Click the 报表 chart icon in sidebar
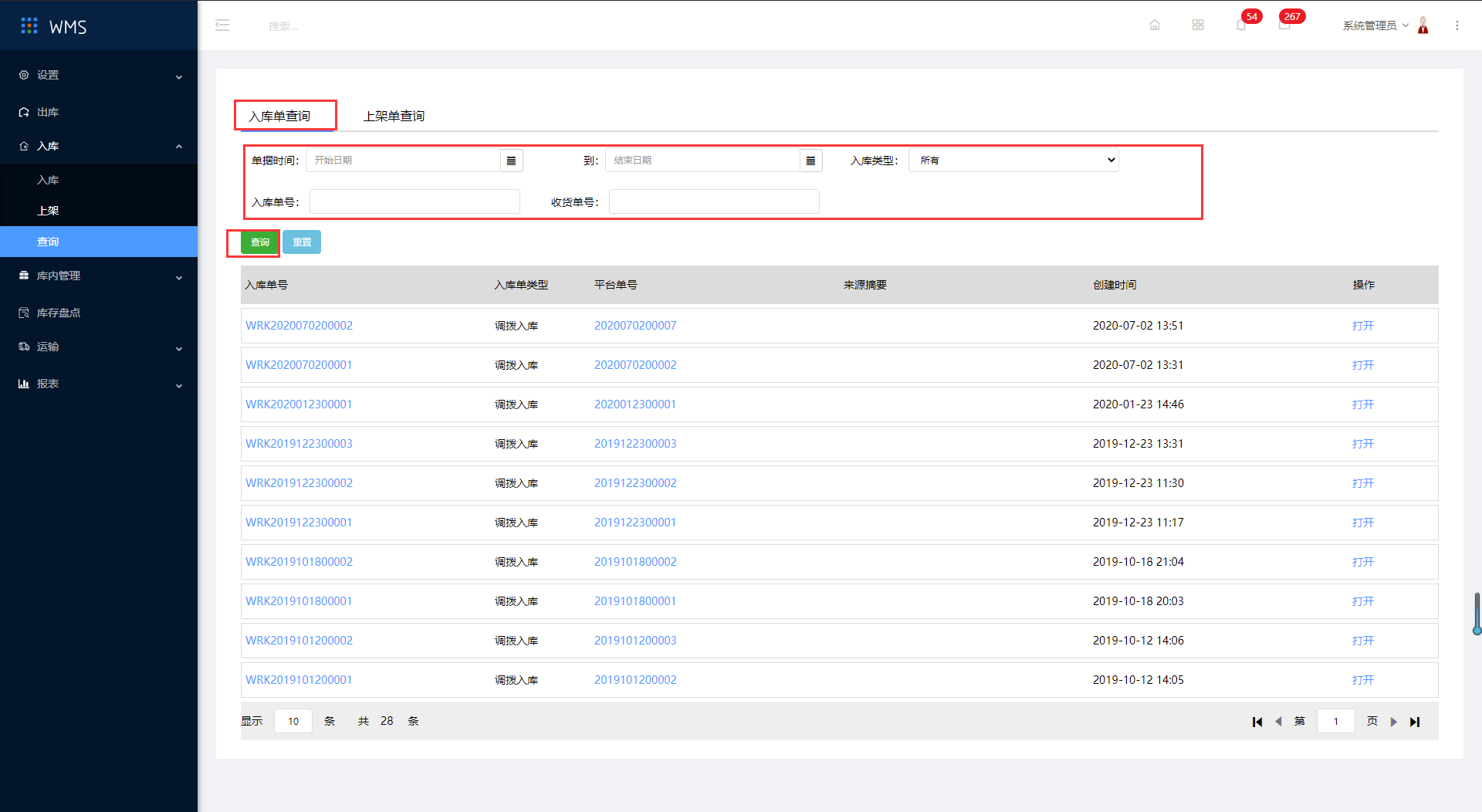This screenshot has height=812, width=1482. tap(24, 384)
